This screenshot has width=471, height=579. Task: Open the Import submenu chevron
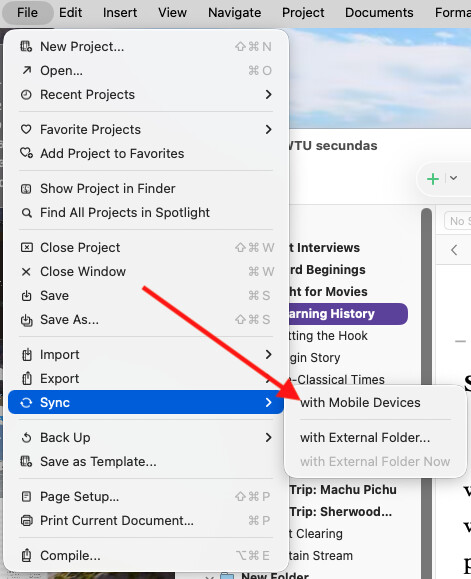[x=268, y=354]
